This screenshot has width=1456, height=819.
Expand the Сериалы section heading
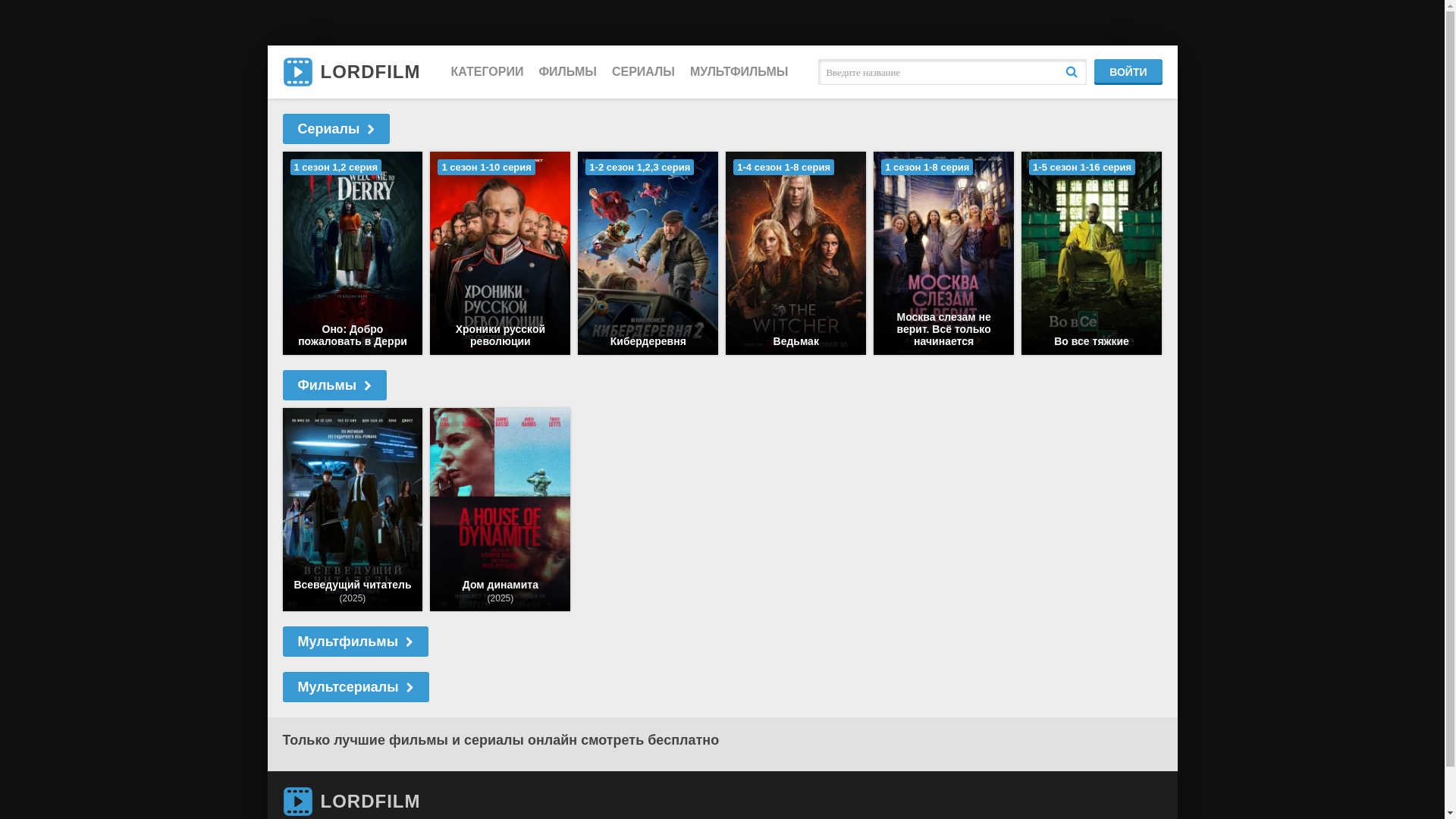336,129
